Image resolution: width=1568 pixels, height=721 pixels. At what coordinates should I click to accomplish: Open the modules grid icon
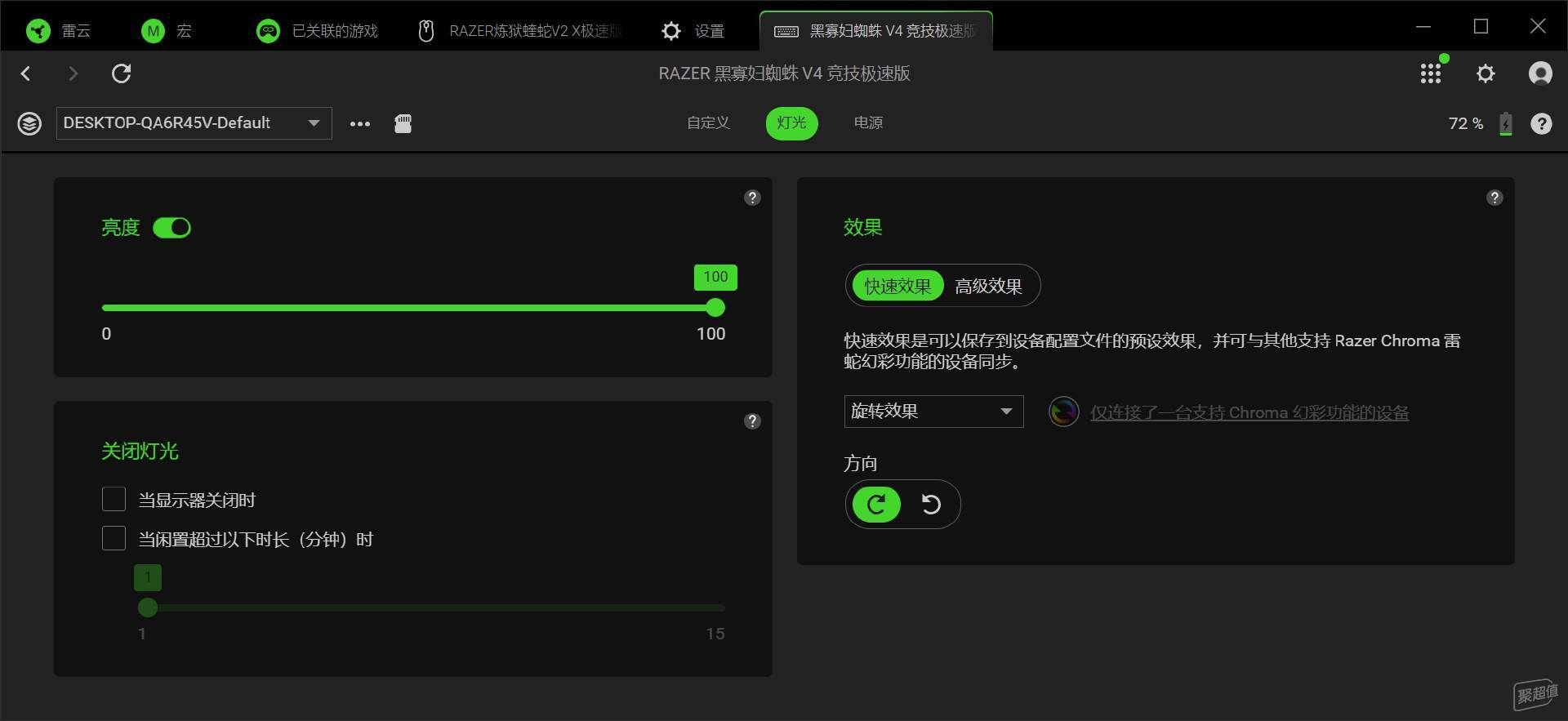tap(1431, 74)
